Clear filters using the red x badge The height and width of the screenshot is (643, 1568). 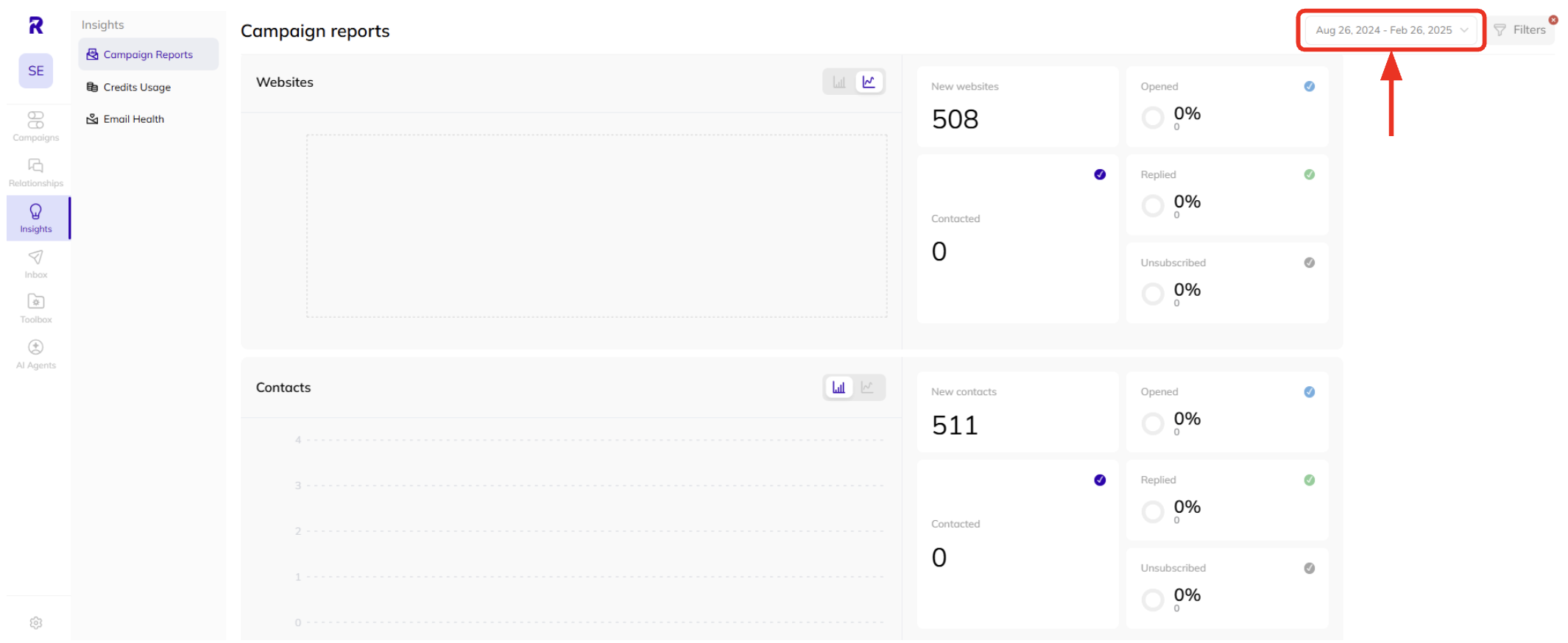[1553, 20]
